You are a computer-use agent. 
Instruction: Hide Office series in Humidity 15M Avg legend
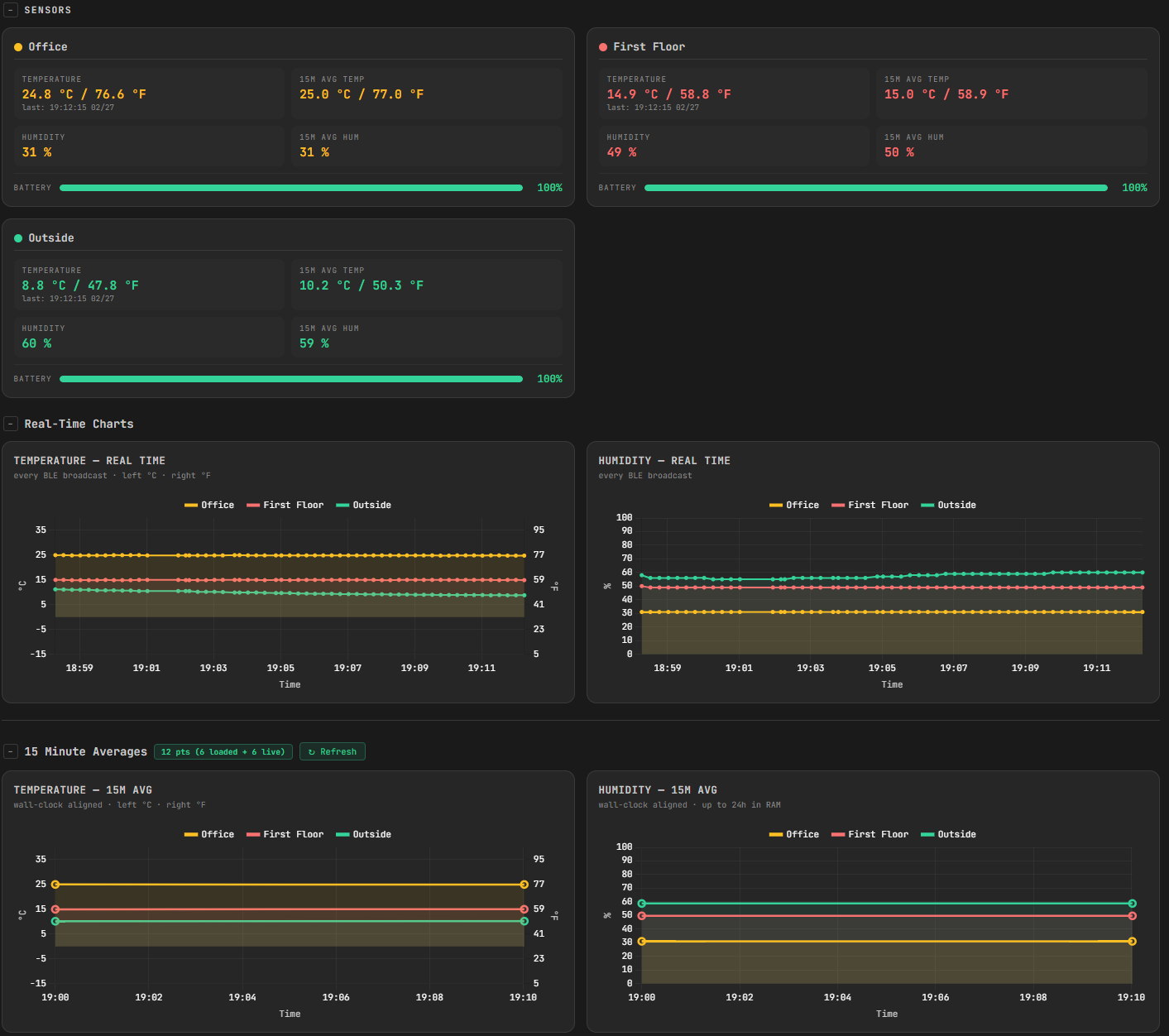[x=794, y=834]
